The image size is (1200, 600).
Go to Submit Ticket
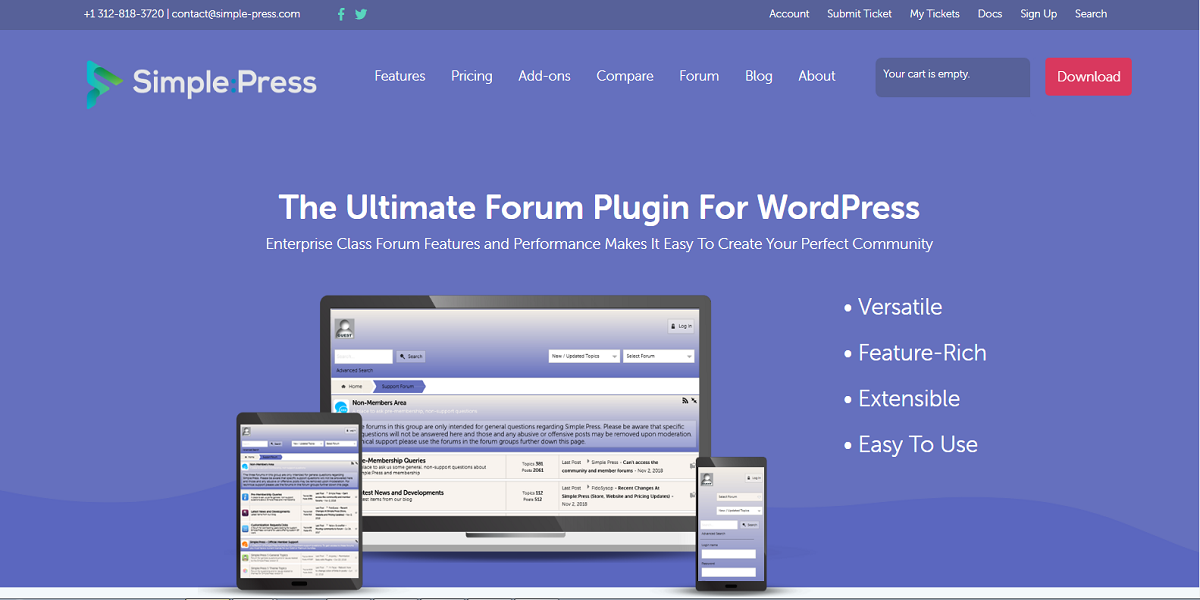point(859,14)
